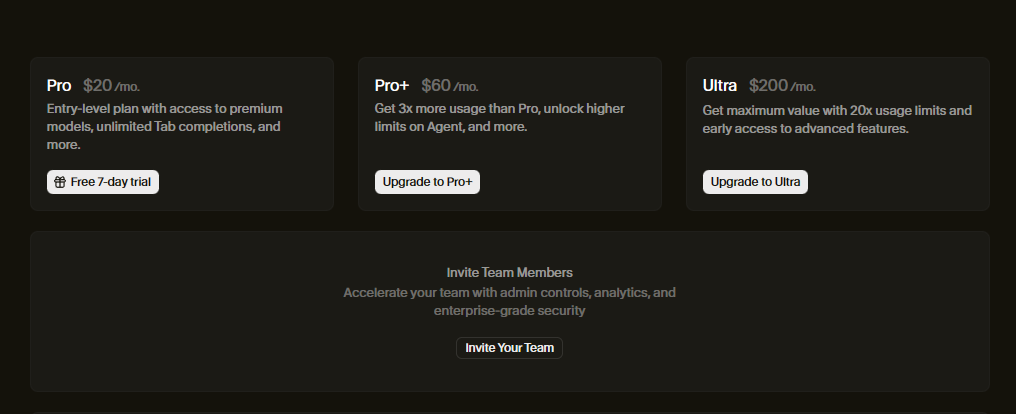The width and height of the screenshot is (1016, 414).
Task: Click the admin controls and analytics description
Action: tap(509, 302)
